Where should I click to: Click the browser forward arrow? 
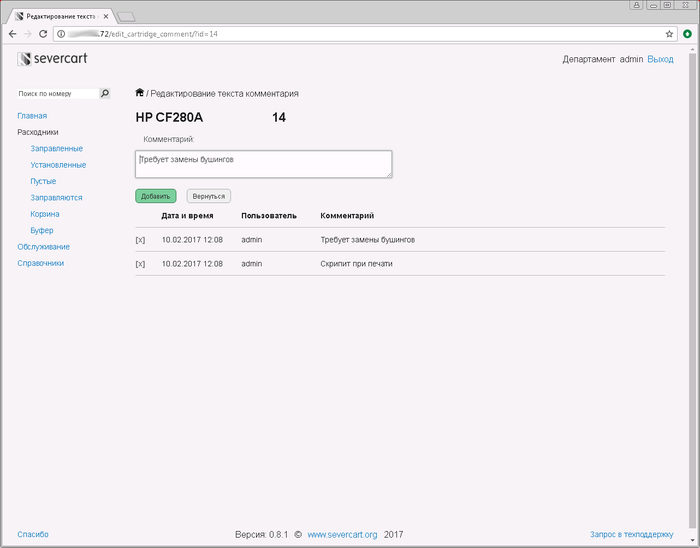coord(28,34)
